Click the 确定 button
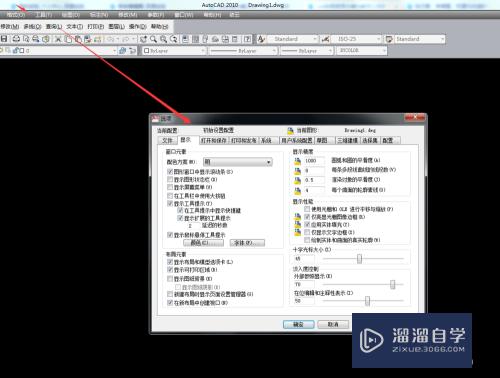This screenshot has height=378, width=500. click(x=299, y=324)
